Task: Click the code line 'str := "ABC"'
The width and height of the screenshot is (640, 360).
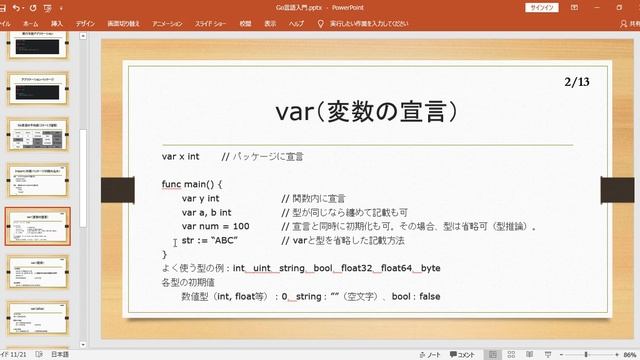Action: tap(209, 240)
